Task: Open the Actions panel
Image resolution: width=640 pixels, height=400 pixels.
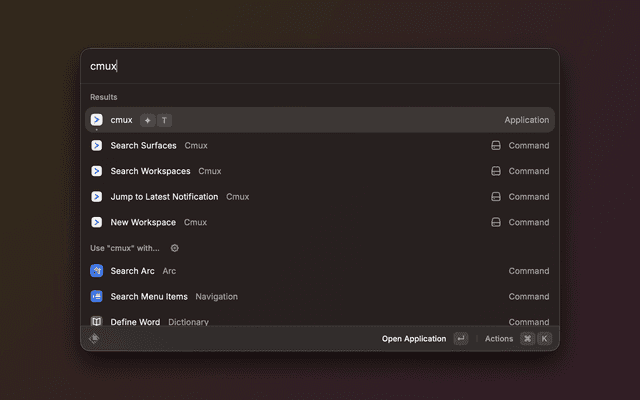Action: point(499,339)
